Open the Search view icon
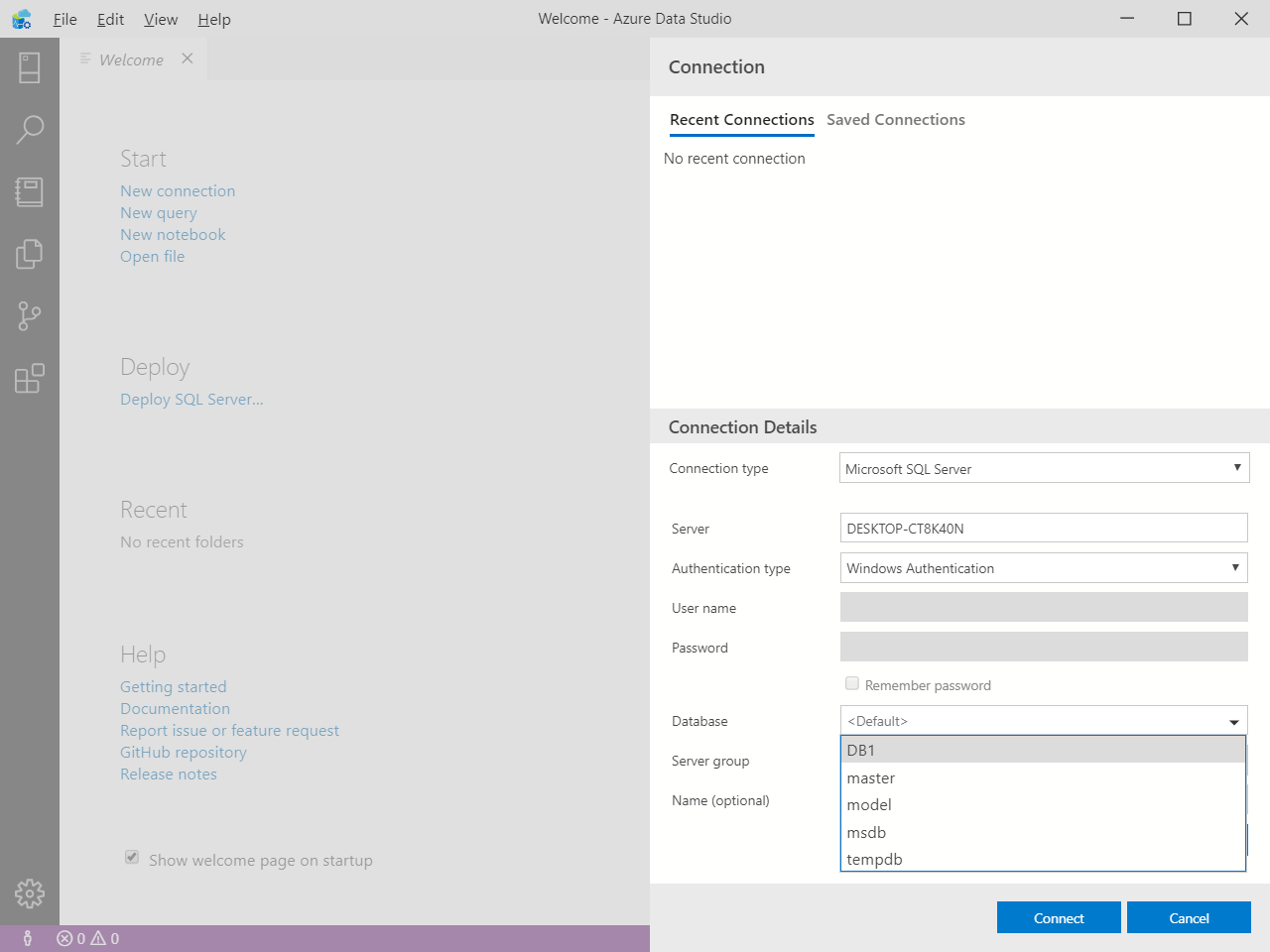 coord(30,129)
